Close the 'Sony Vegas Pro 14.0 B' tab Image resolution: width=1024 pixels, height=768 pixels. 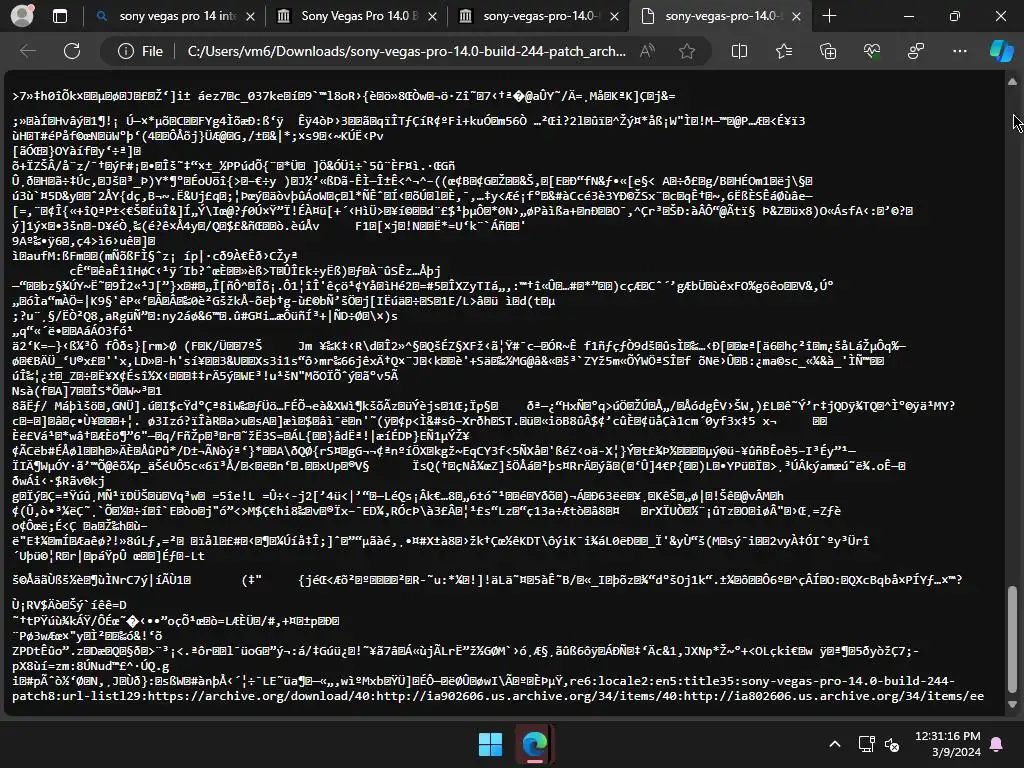pyautogui.click(x=432, y=17)
